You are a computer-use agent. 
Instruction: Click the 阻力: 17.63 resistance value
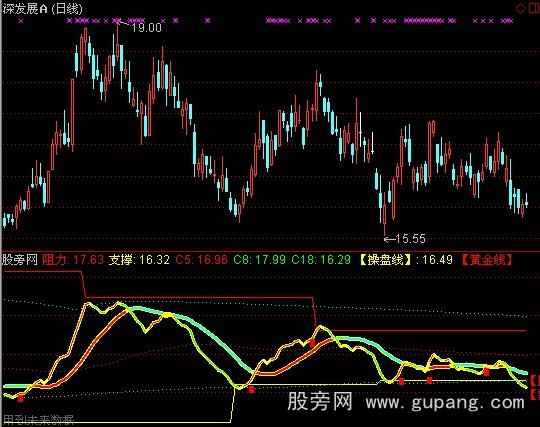pyautogui.click(x=73, y=260)
